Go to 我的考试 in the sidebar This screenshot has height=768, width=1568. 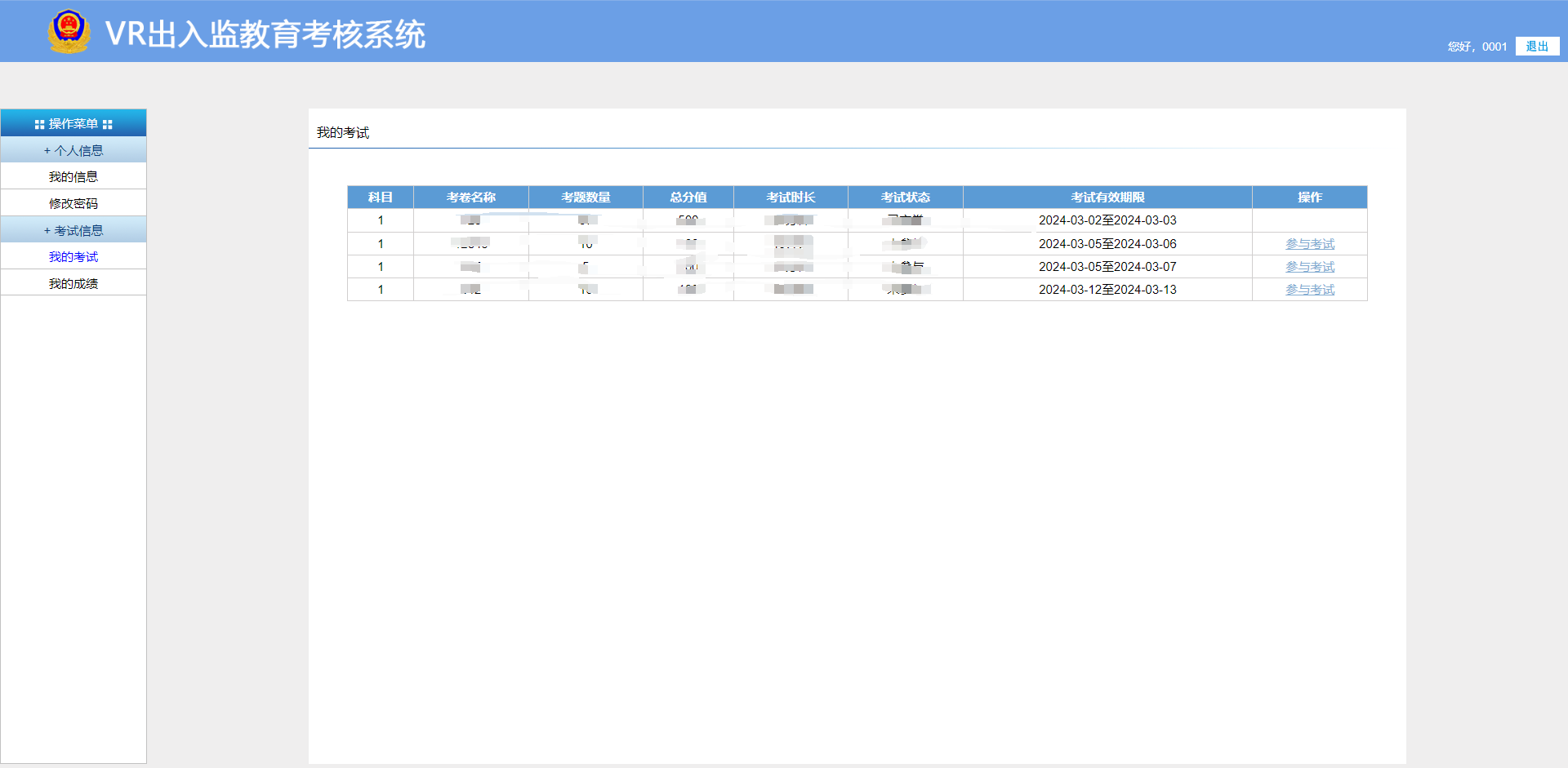(x=73, y=256)
